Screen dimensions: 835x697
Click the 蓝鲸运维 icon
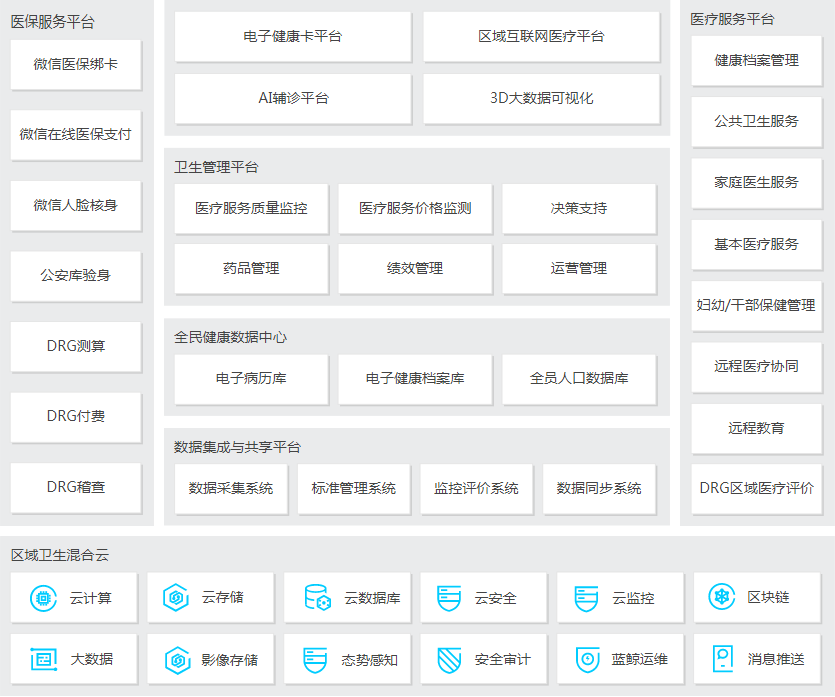point(586,659)
